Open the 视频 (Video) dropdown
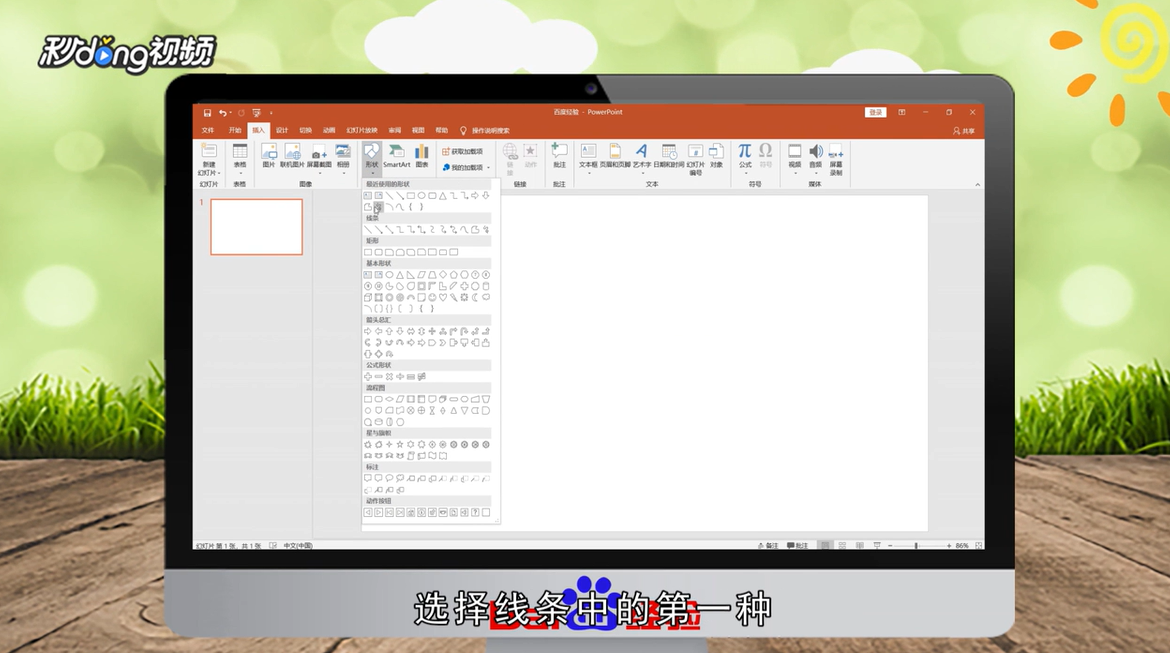 [795, 159]
